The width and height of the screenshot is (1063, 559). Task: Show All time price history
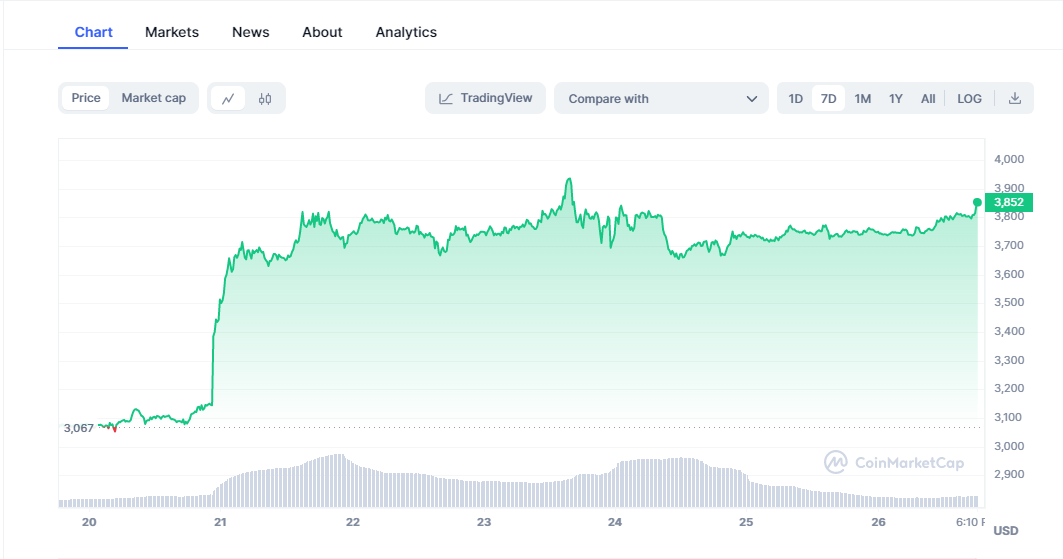[x=928, y=98]
